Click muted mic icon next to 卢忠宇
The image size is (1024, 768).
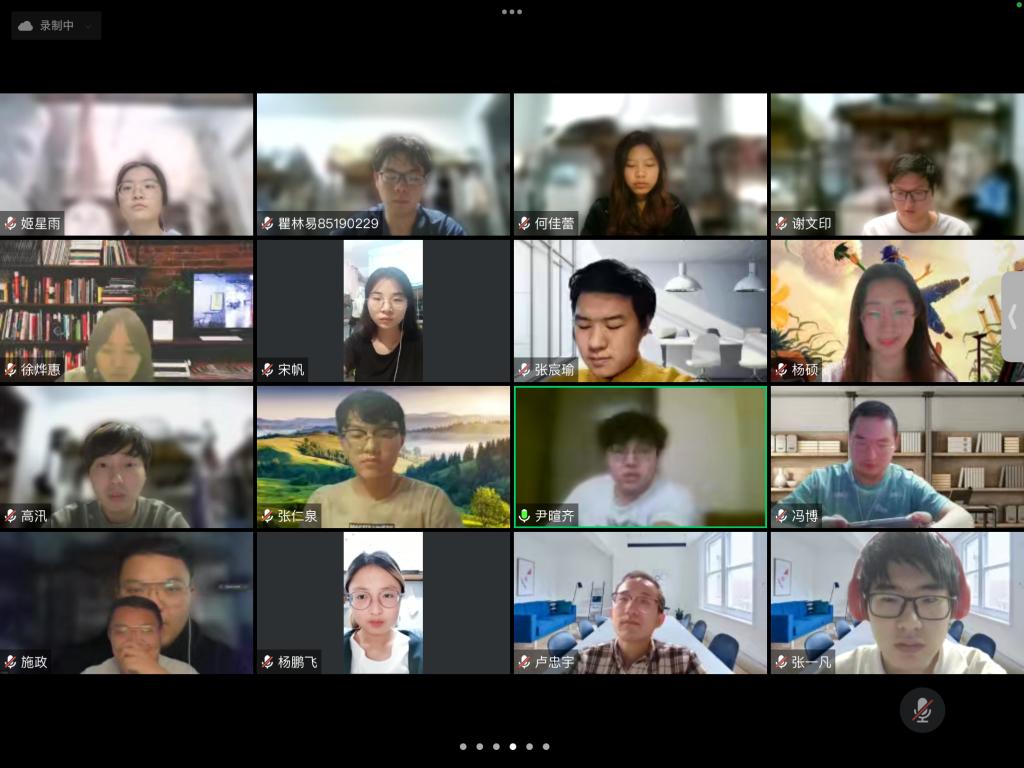[524, 662]
